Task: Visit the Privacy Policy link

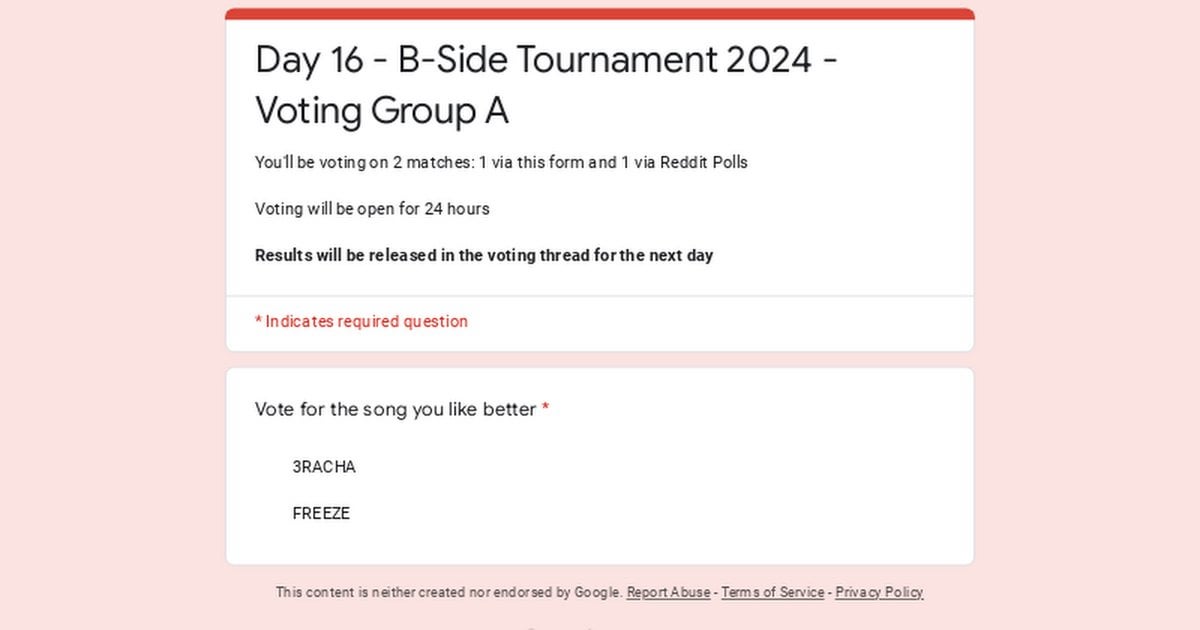Action: click(879, 592)
